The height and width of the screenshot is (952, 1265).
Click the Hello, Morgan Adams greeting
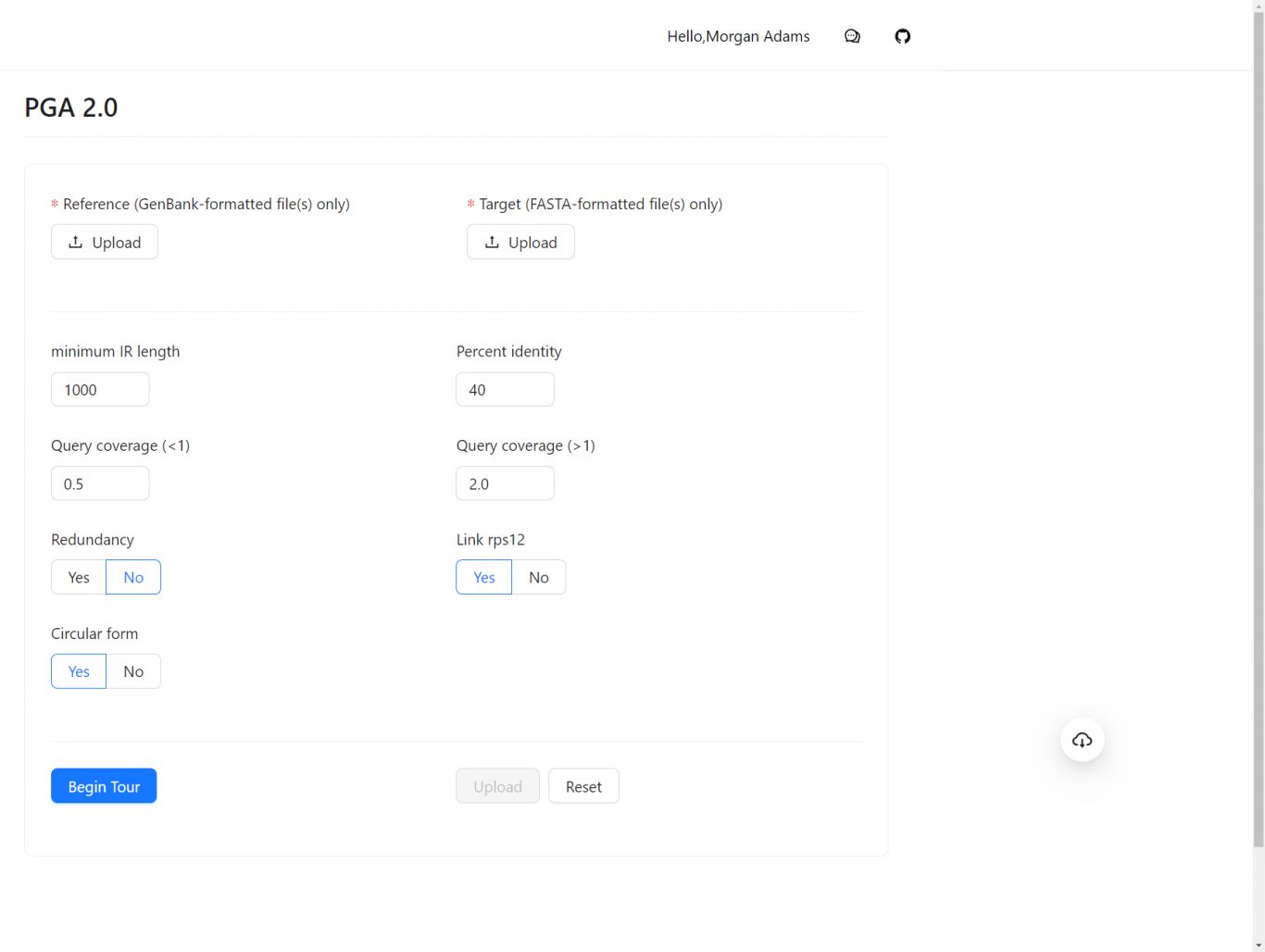click(x=738, y=36)
